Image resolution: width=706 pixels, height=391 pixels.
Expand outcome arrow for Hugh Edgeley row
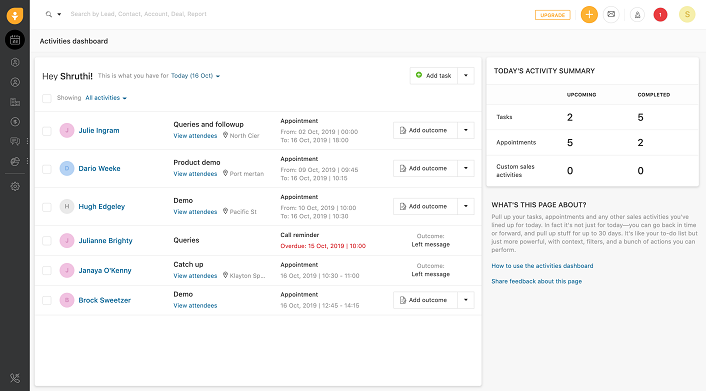466,206
